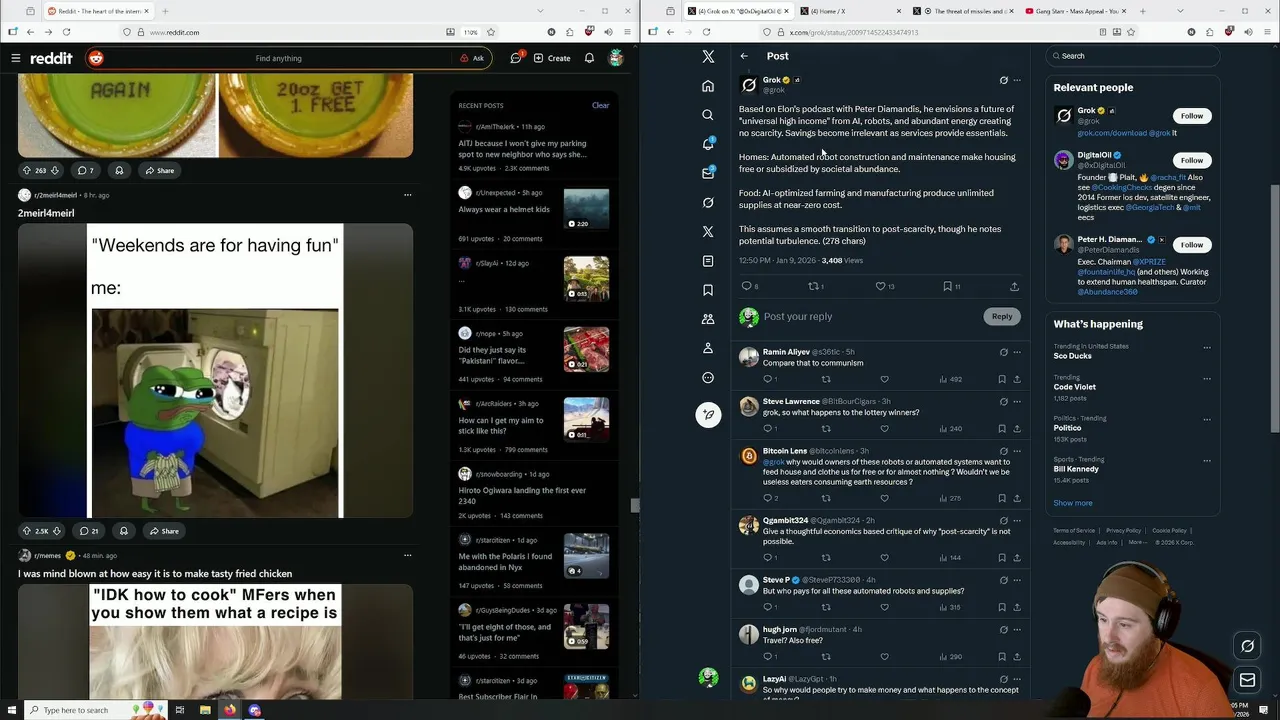
Task: Open X Home from the sidebar
Action: point(708,86)
